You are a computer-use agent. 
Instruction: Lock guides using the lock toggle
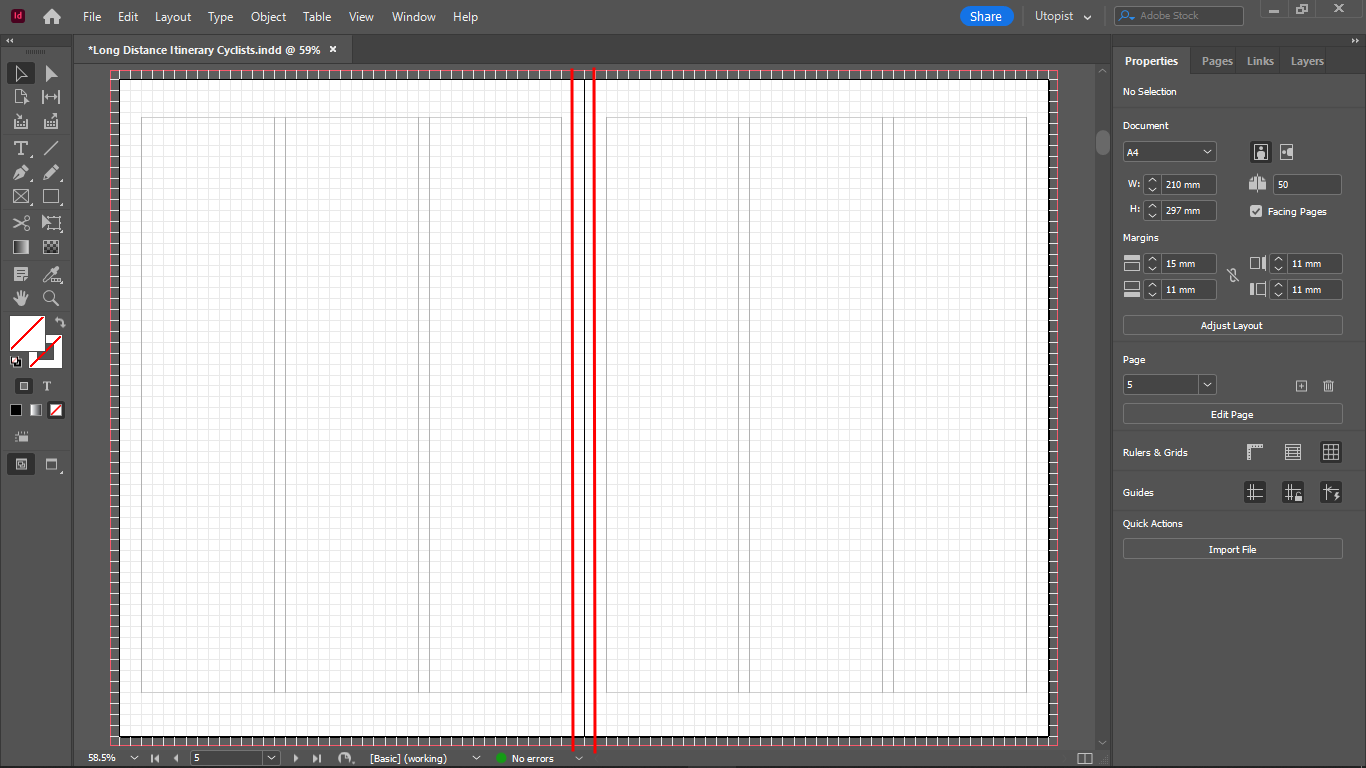(x=1293, y=492)
